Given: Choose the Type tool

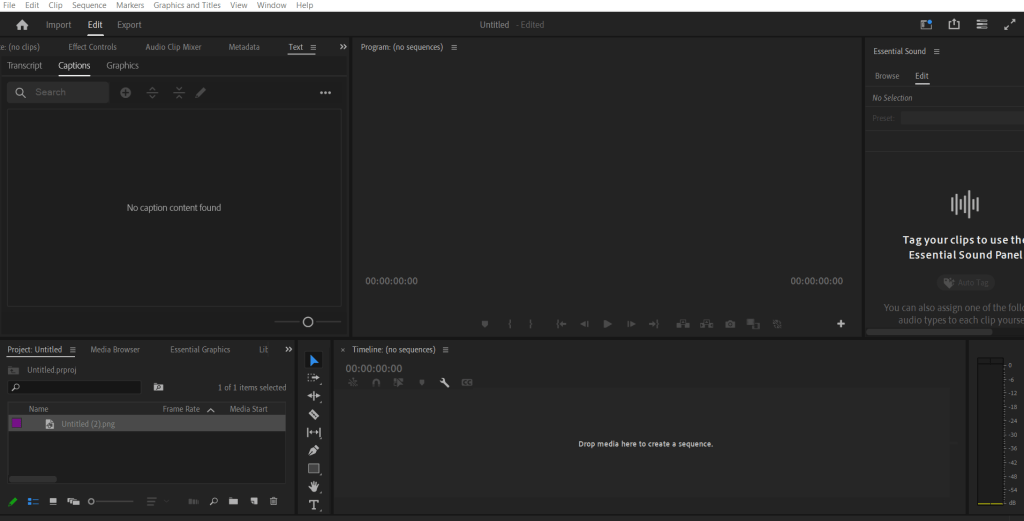Looking at the screenshot, I should (314, 504).
